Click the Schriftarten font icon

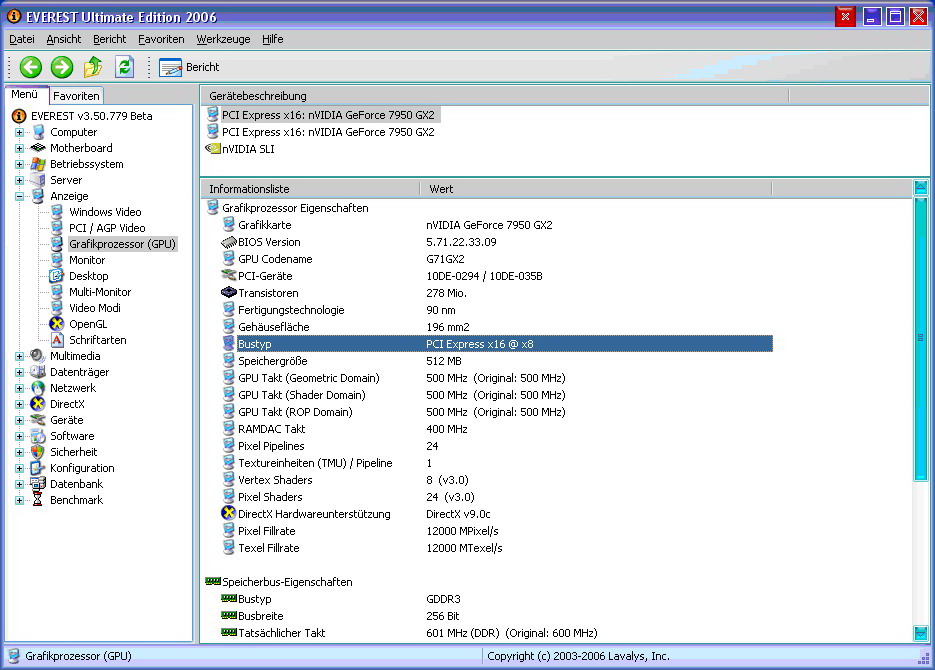57,340
